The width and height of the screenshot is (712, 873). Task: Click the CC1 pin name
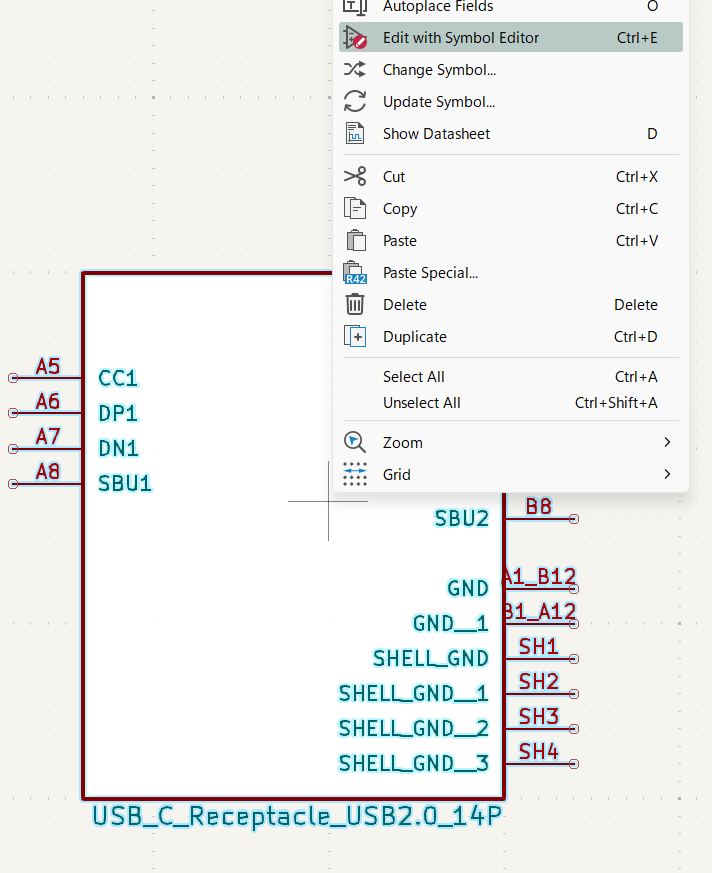118,378
